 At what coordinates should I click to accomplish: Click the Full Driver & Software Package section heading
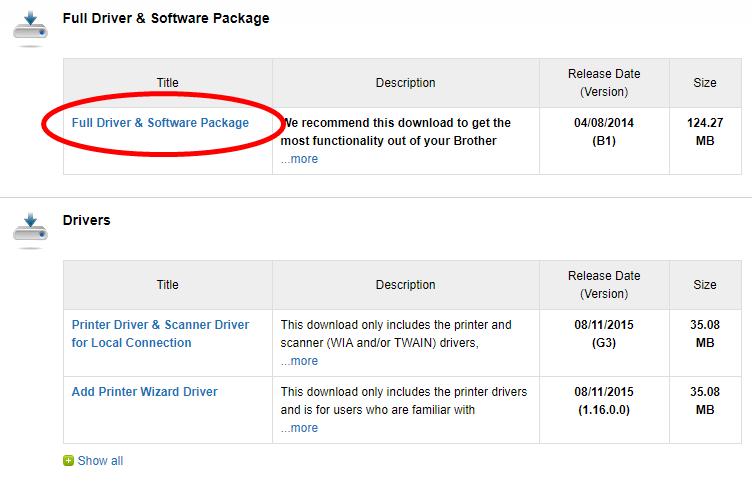(x=166, y=18)
